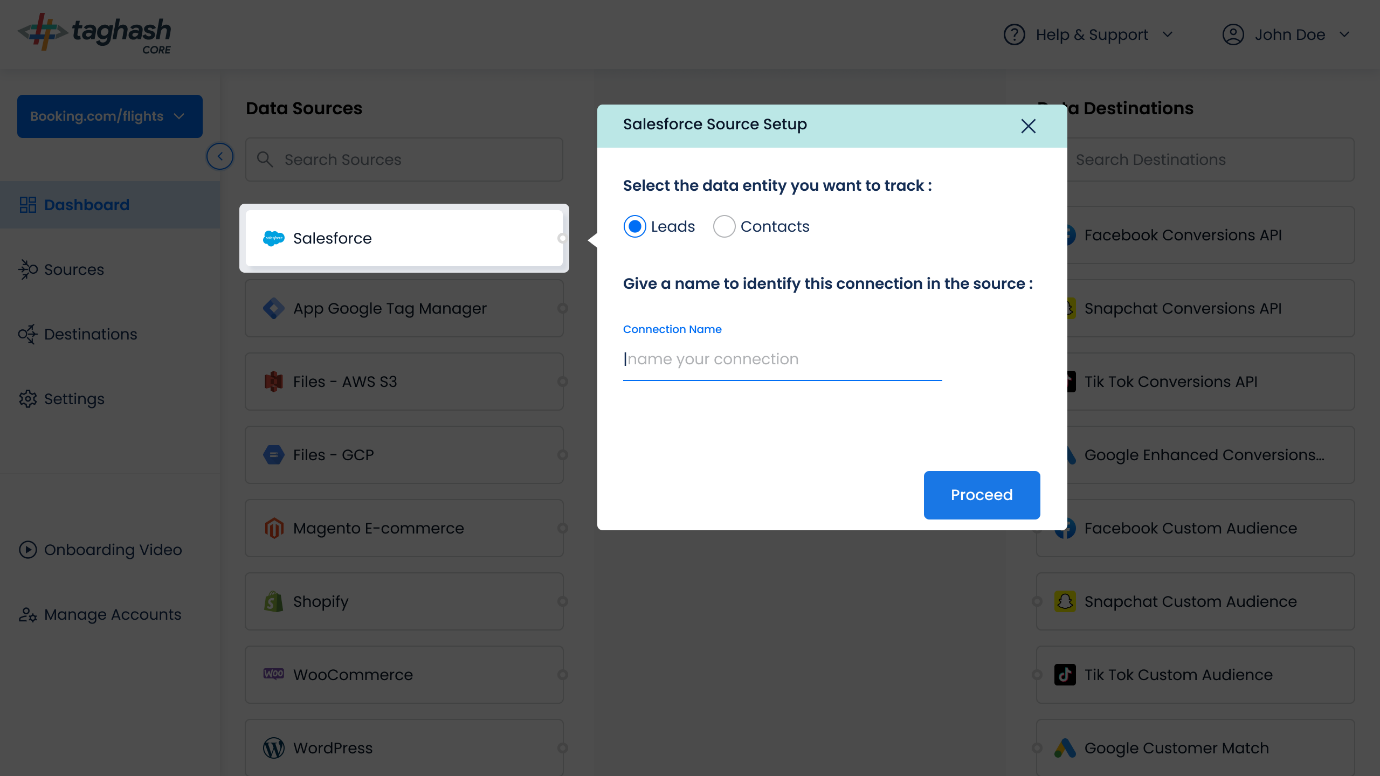Click the Salesforce cloud icon
The width and height of the screenshot is (1380, 776).
(273, 238)
